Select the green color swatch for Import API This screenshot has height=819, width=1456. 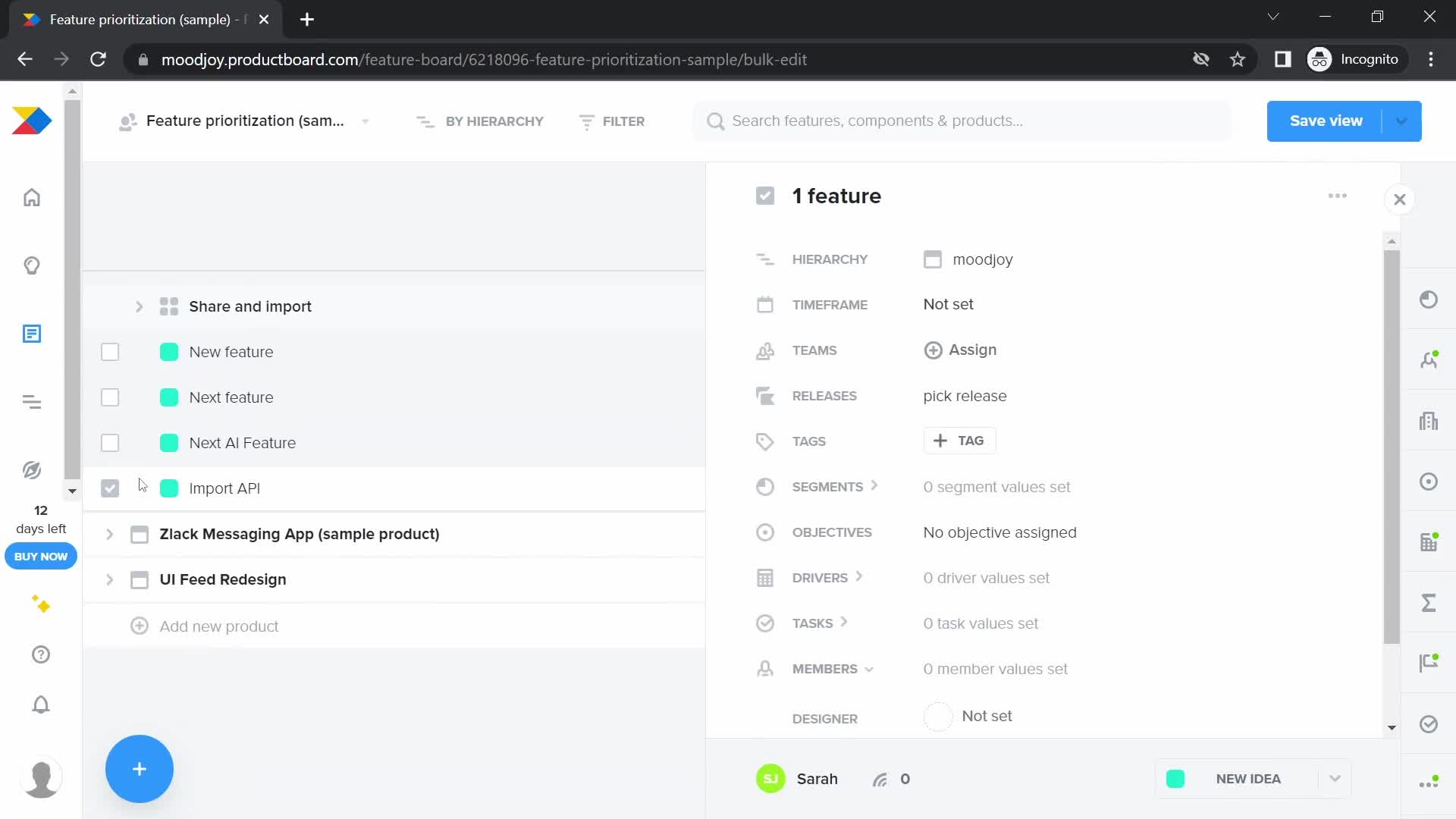click(168, 488)
